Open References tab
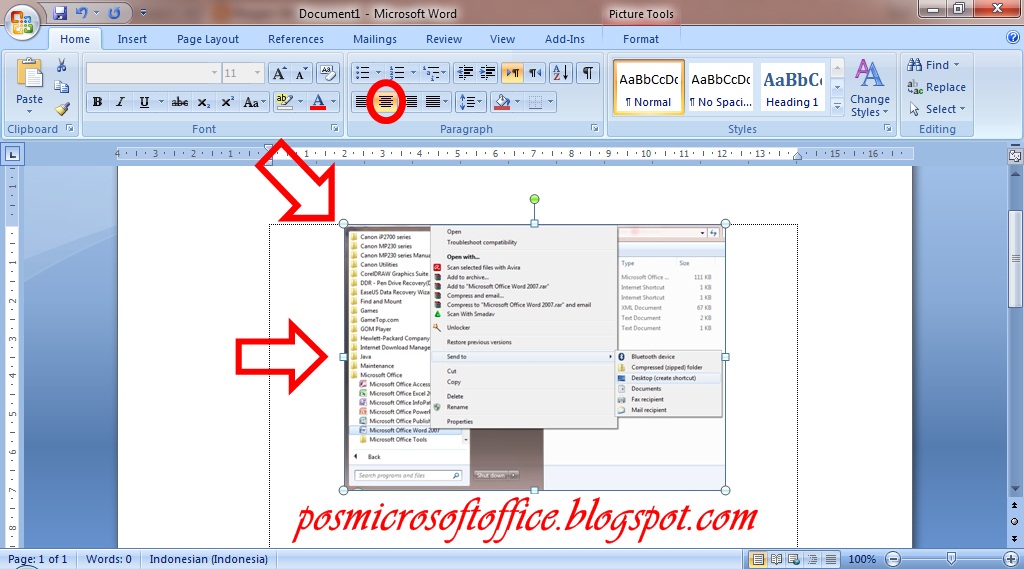 pyautogui.click(x=296, y=39)
